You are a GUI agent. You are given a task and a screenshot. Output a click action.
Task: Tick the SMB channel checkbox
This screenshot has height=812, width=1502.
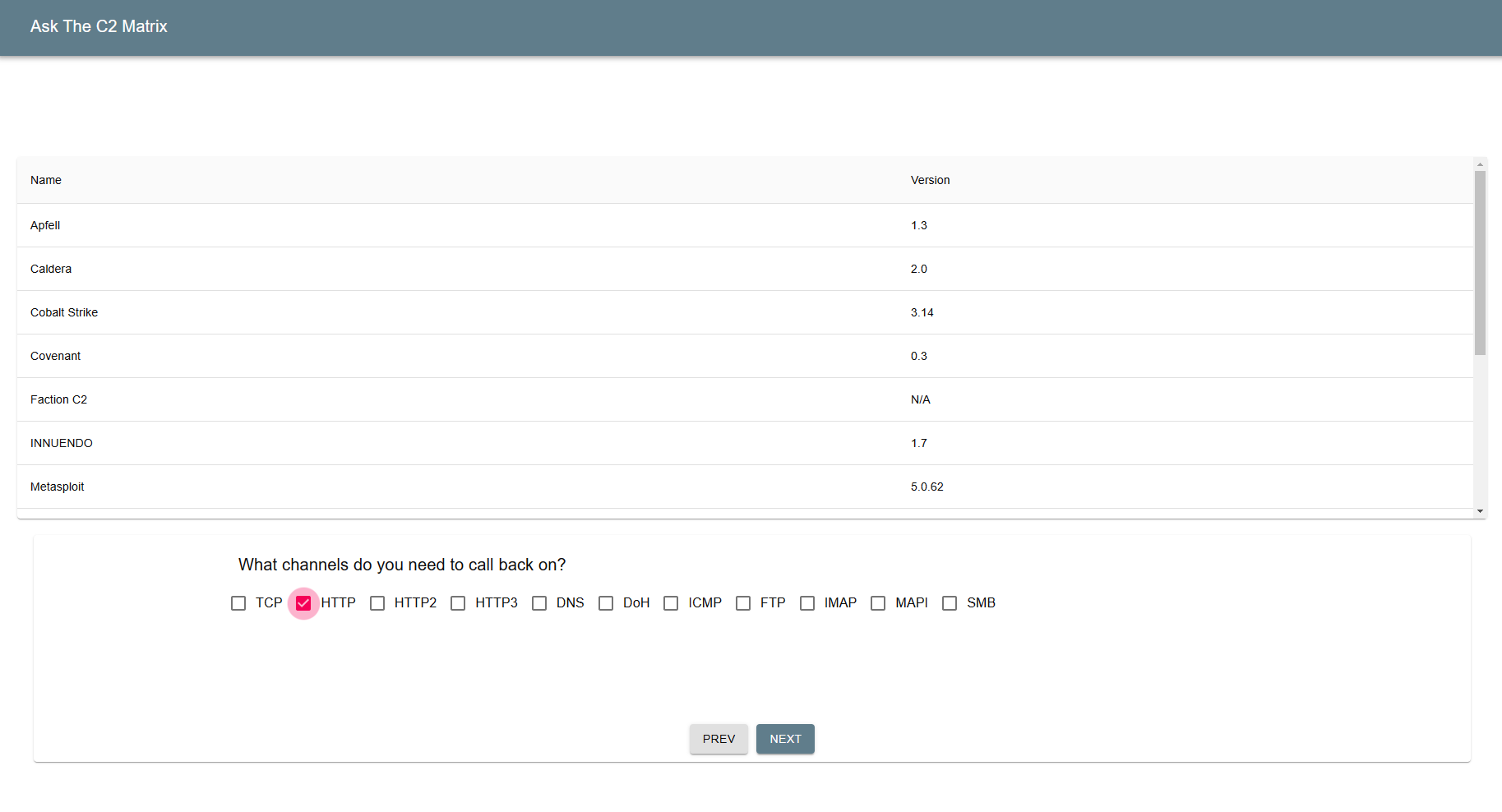(x=950, y=603)
